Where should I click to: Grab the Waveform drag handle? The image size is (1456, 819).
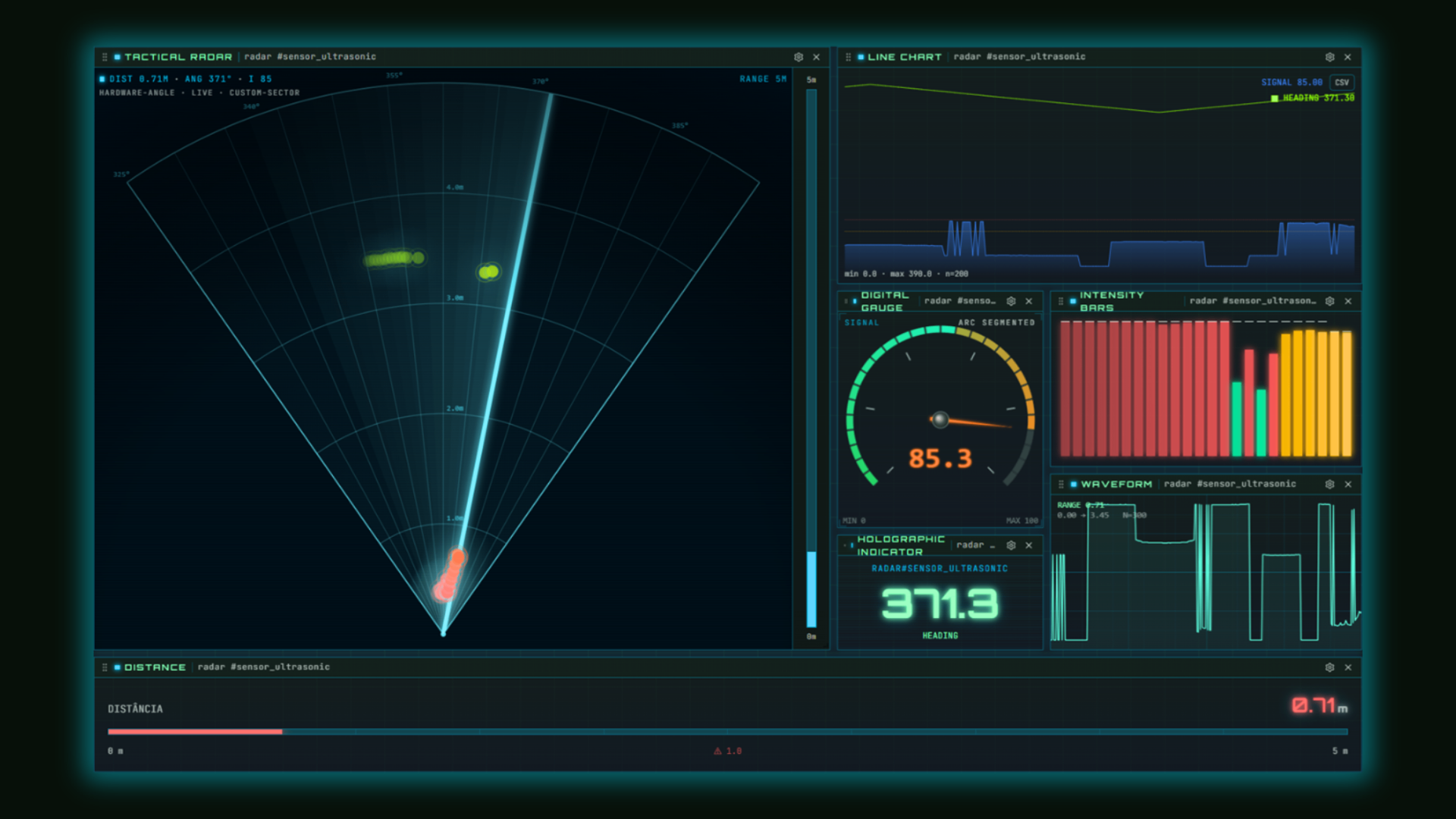click(x=1060, y=484)
